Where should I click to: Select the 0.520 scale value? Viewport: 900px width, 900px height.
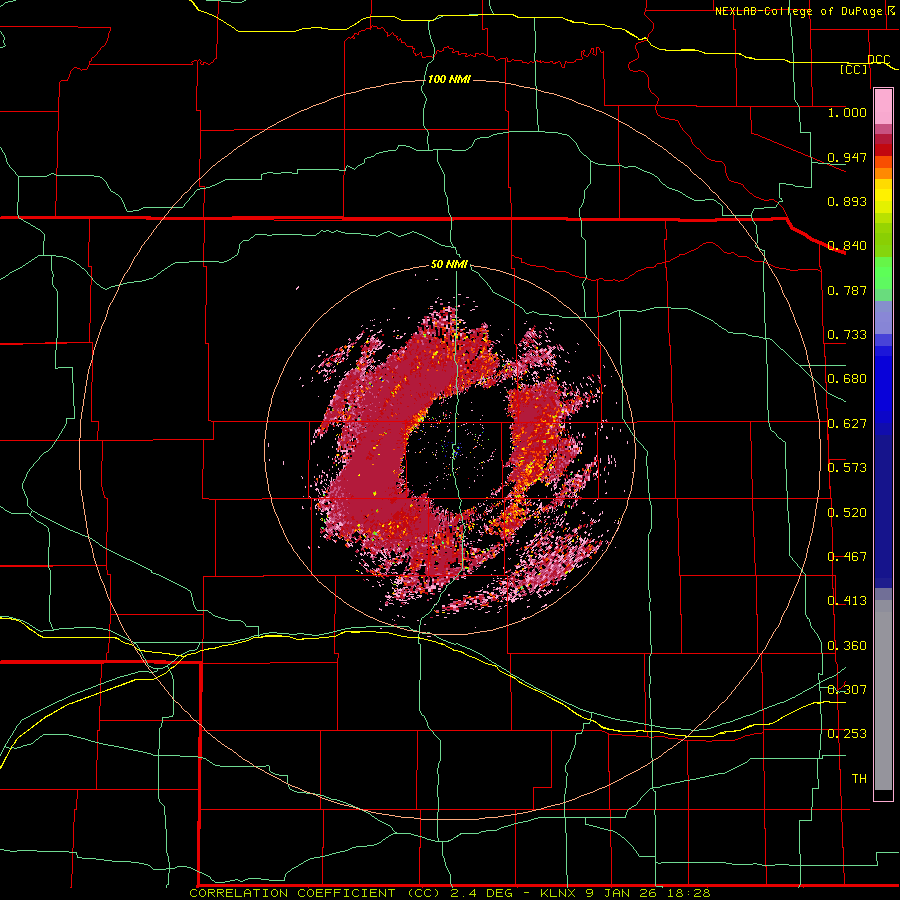[x=847, y=513]
